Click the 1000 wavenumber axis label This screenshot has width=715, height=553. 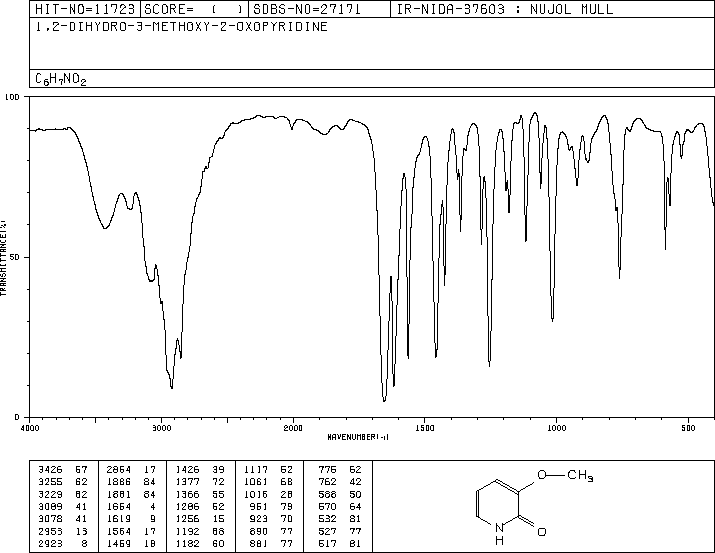pyautogui.click(x=556, y=428)
